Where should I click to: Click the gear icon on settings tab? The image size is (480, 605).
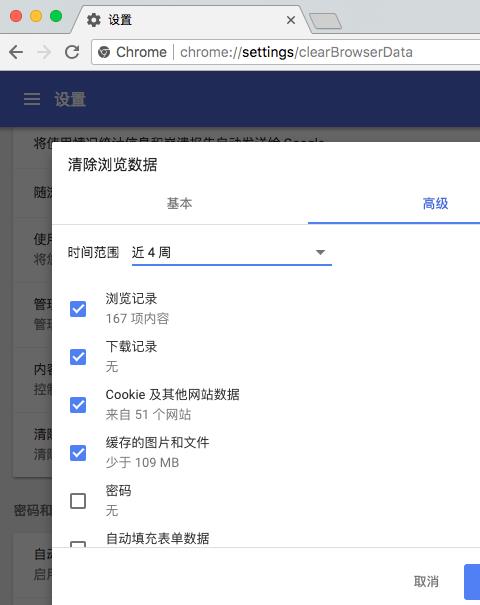tap(93, 20)
